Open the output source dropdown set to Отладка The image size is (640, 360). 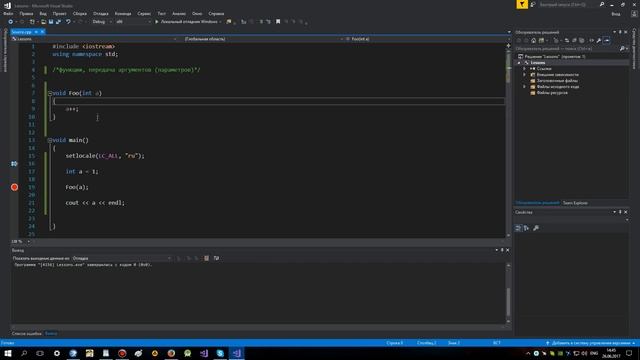coord(122,258)
